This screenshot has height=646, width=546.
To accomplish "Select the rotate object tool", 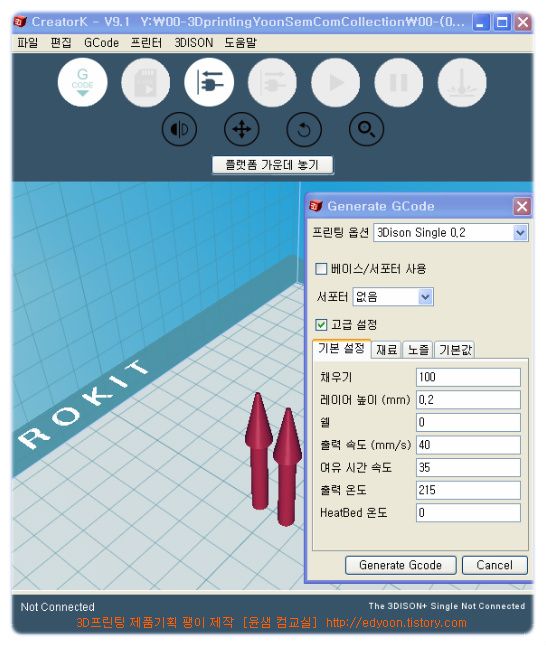I will tap(304, 129).
